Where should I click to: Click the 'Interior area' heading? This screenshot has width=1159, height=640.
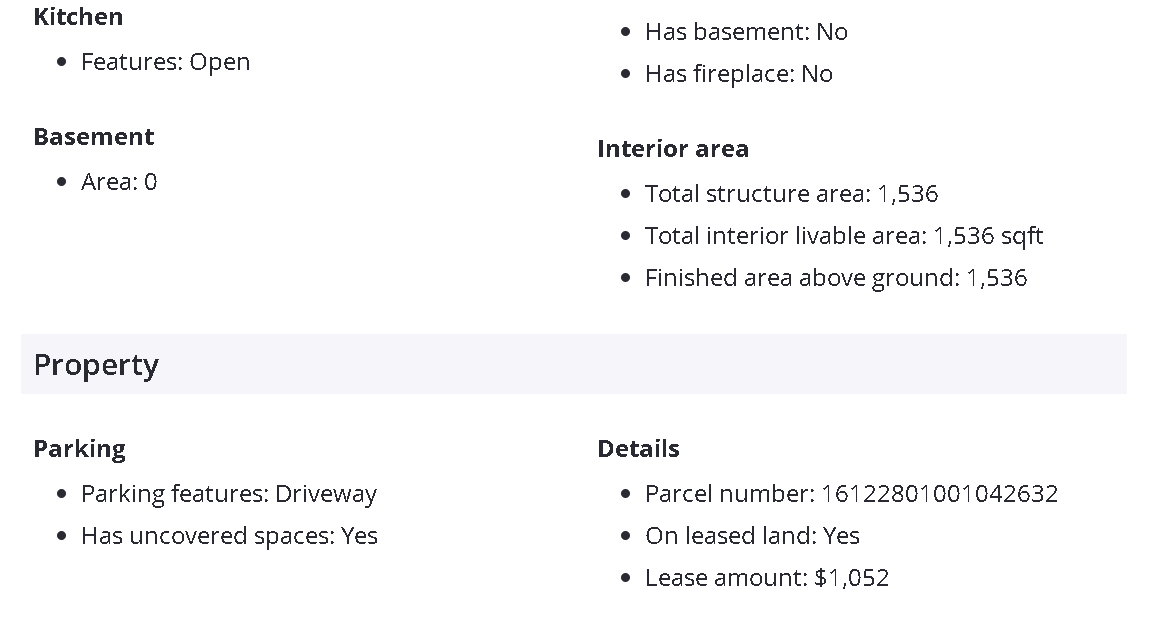point(673,149)
